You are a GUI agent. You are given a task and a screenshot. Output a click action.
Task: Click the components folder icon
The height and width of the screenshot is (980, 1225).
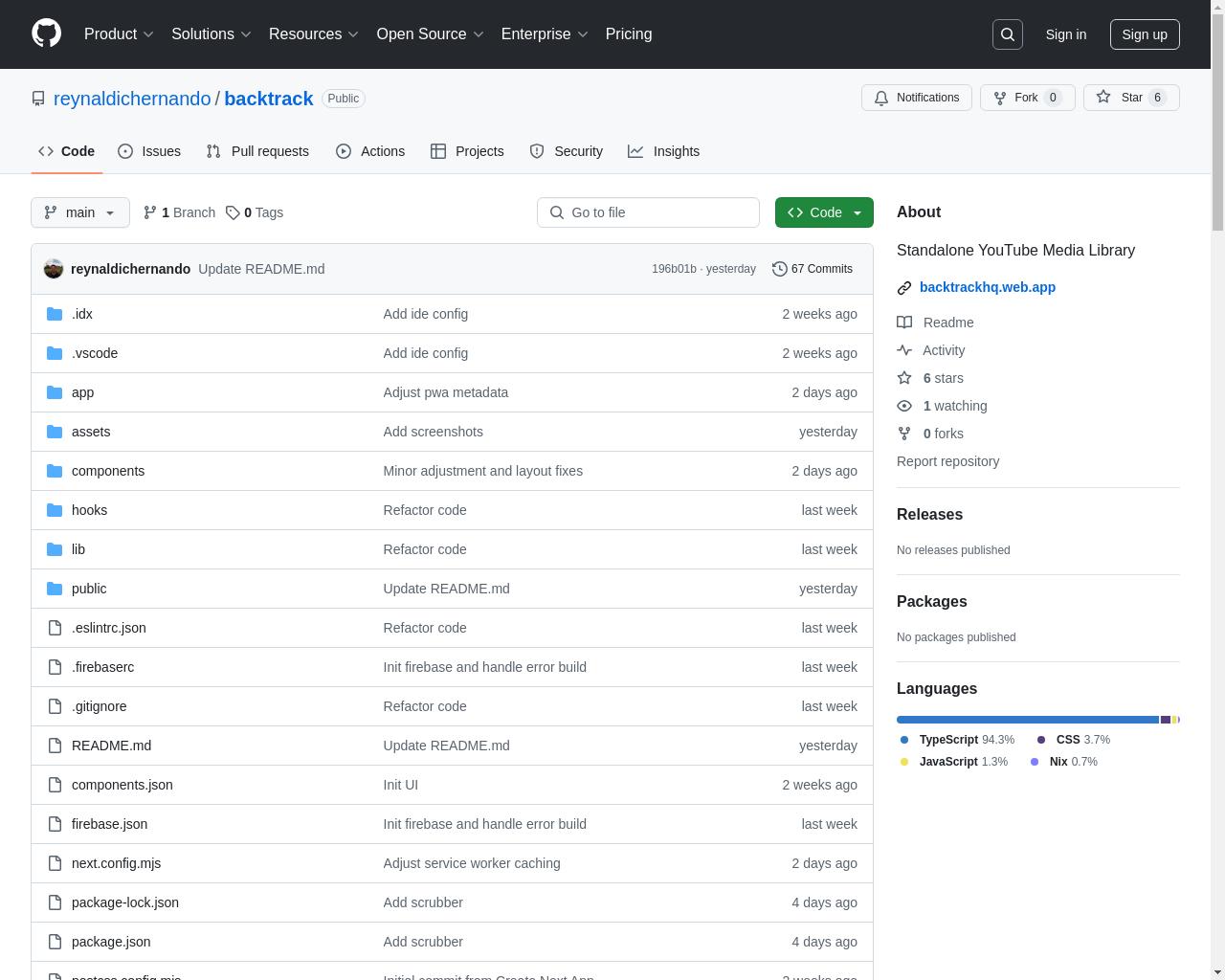point(55,471)
